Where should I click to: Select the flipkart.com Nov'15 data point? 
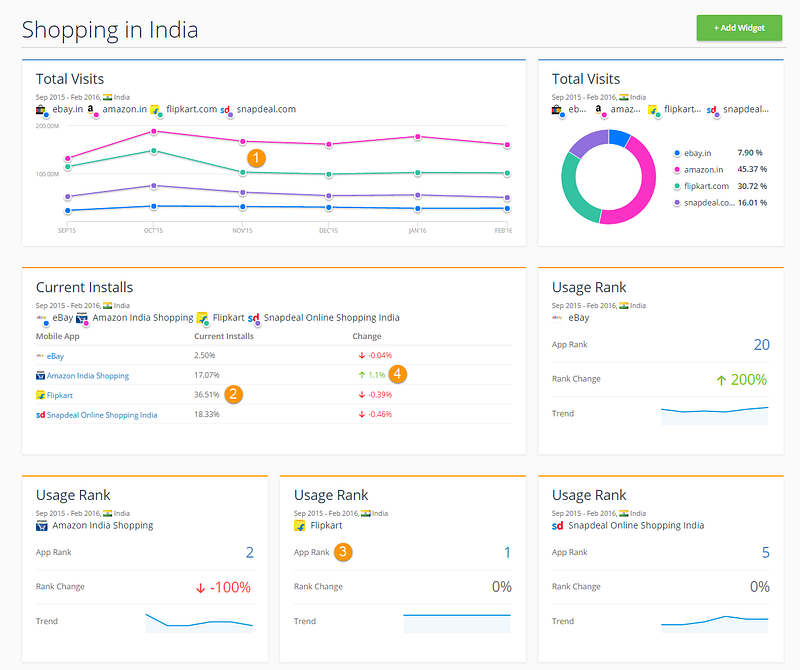(x=243, y=172)
